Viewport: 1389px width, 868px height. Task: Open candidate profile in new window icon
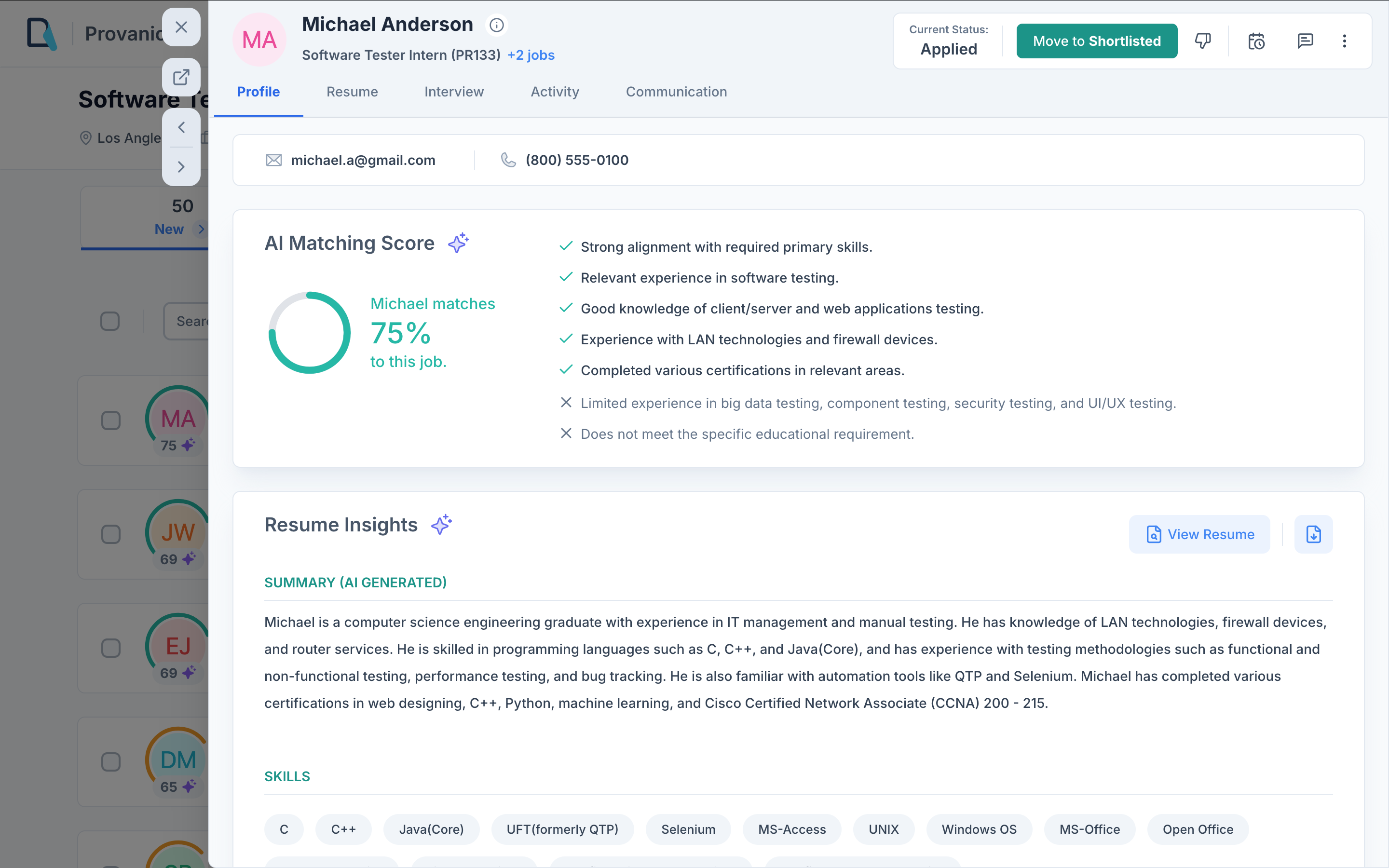(x=181, y=77)
